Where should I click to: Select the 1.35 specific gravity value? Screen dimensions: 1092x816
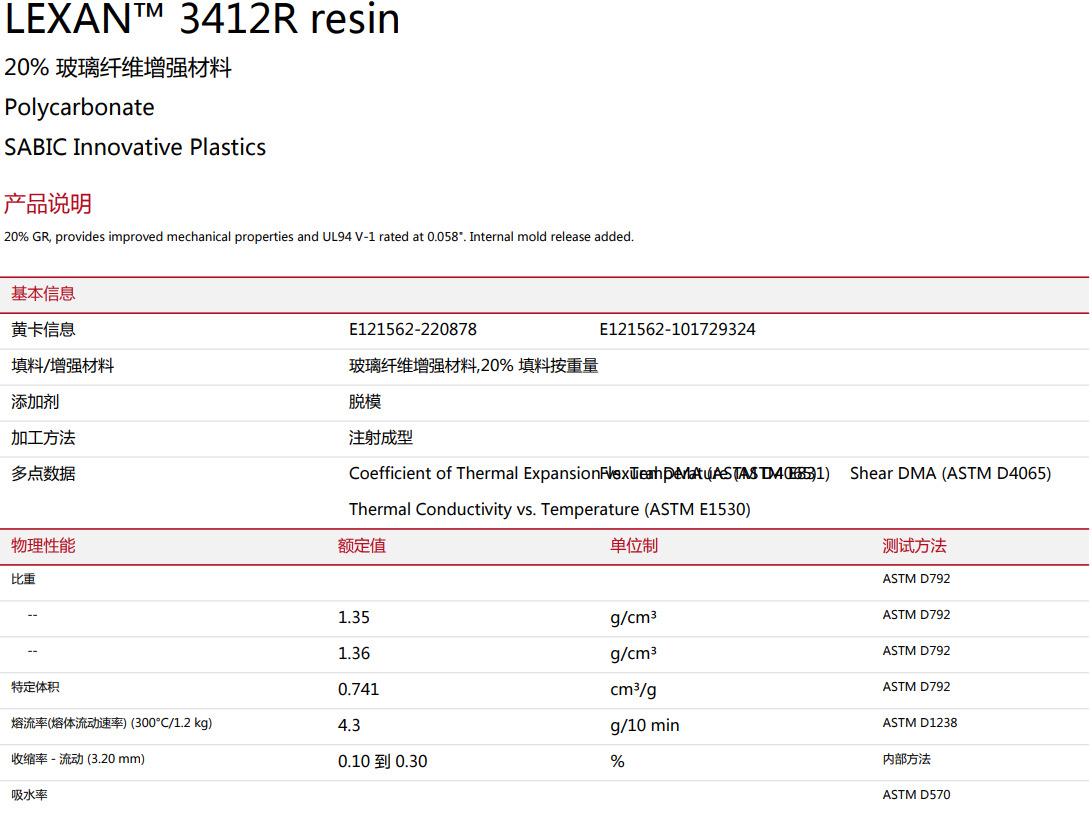tap(354, 618)
